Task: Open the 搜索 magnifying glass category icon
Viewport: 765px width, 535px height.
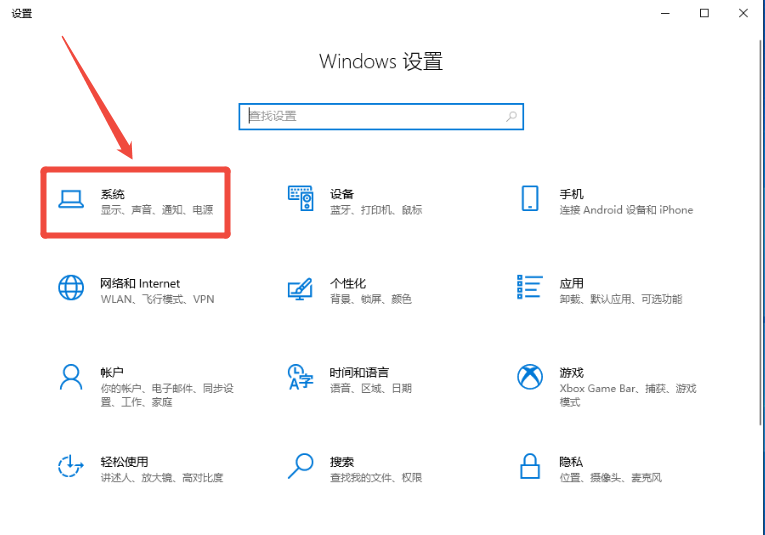Action: 301,466
